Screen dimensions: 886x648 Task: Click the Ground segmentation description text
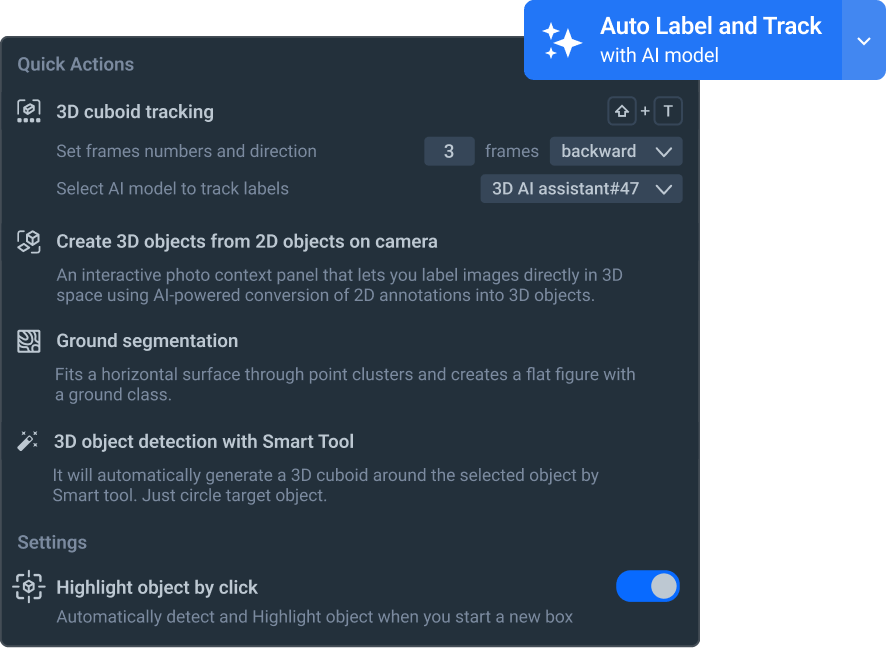click(x=345, y=385)
